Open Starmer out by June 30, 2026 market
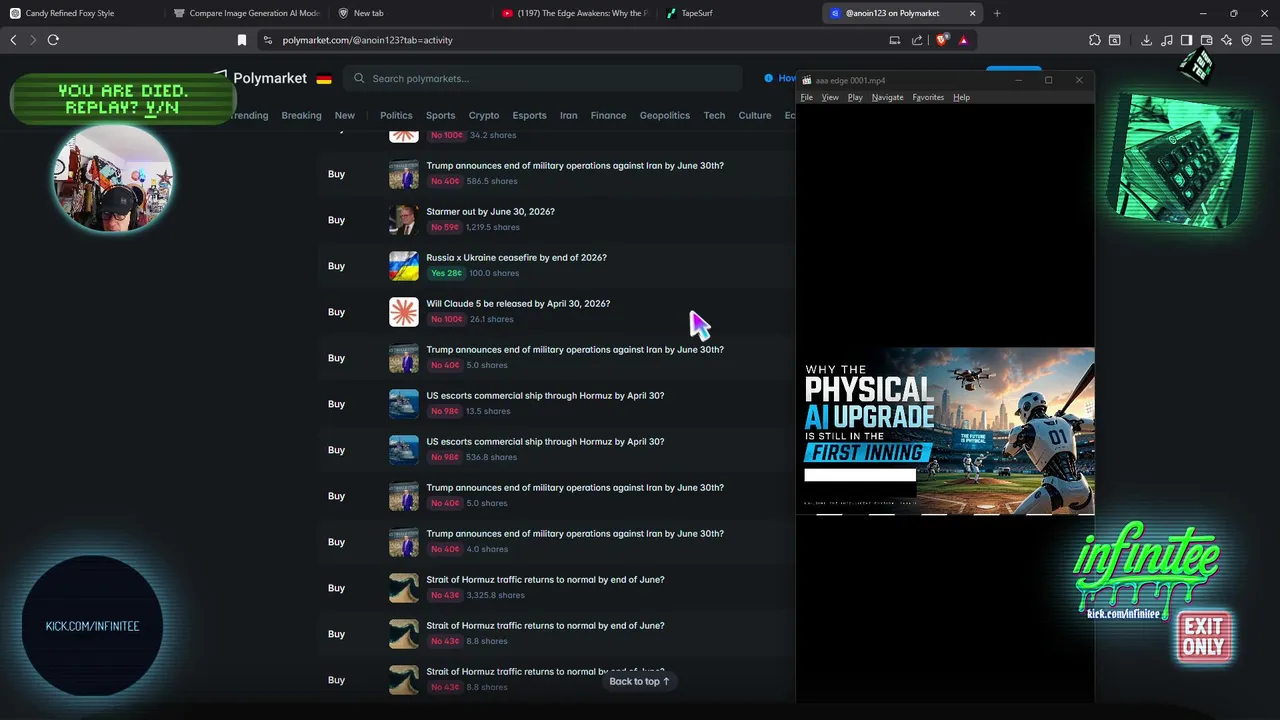This screenshot has height=720, width=1280. click(x=490, y=212)
